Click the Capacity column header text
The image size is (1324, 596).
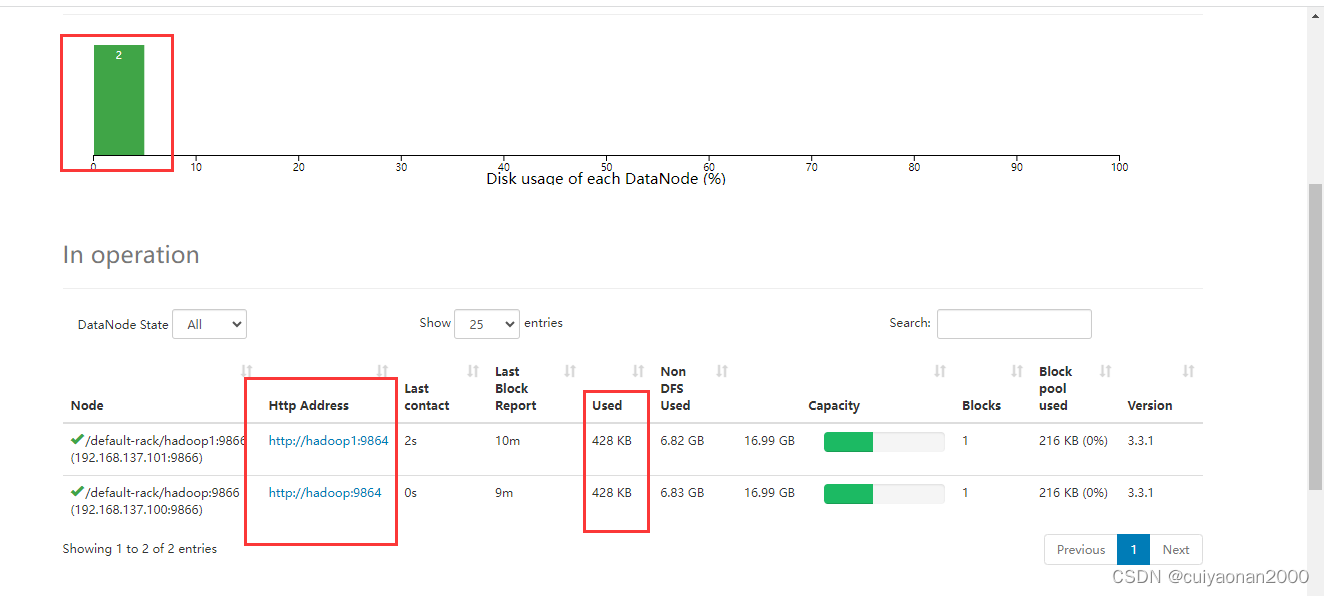(x=834, y=406)
